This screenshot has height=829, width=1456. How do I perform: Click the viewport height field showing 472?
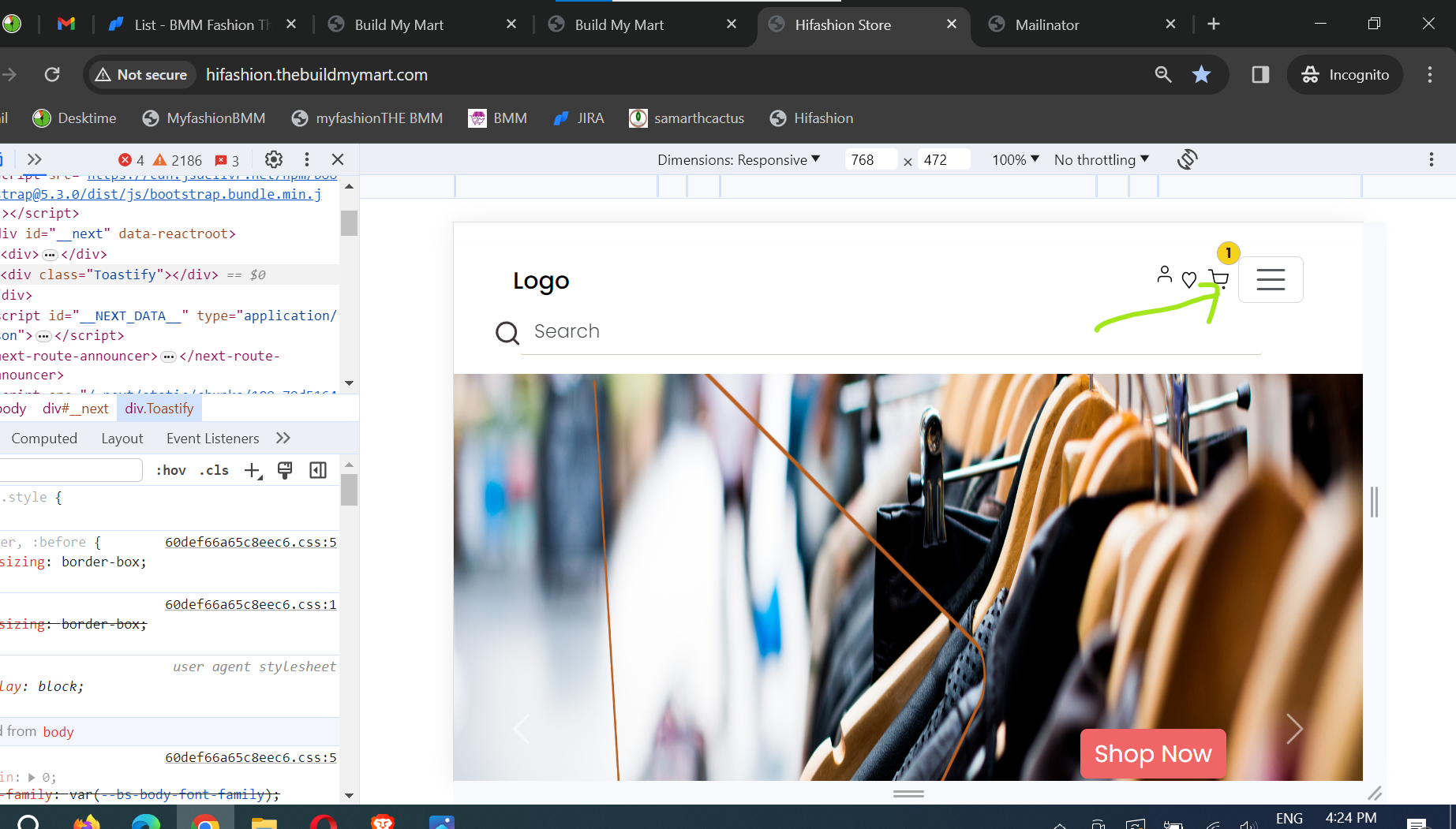[x=943, y=160]
